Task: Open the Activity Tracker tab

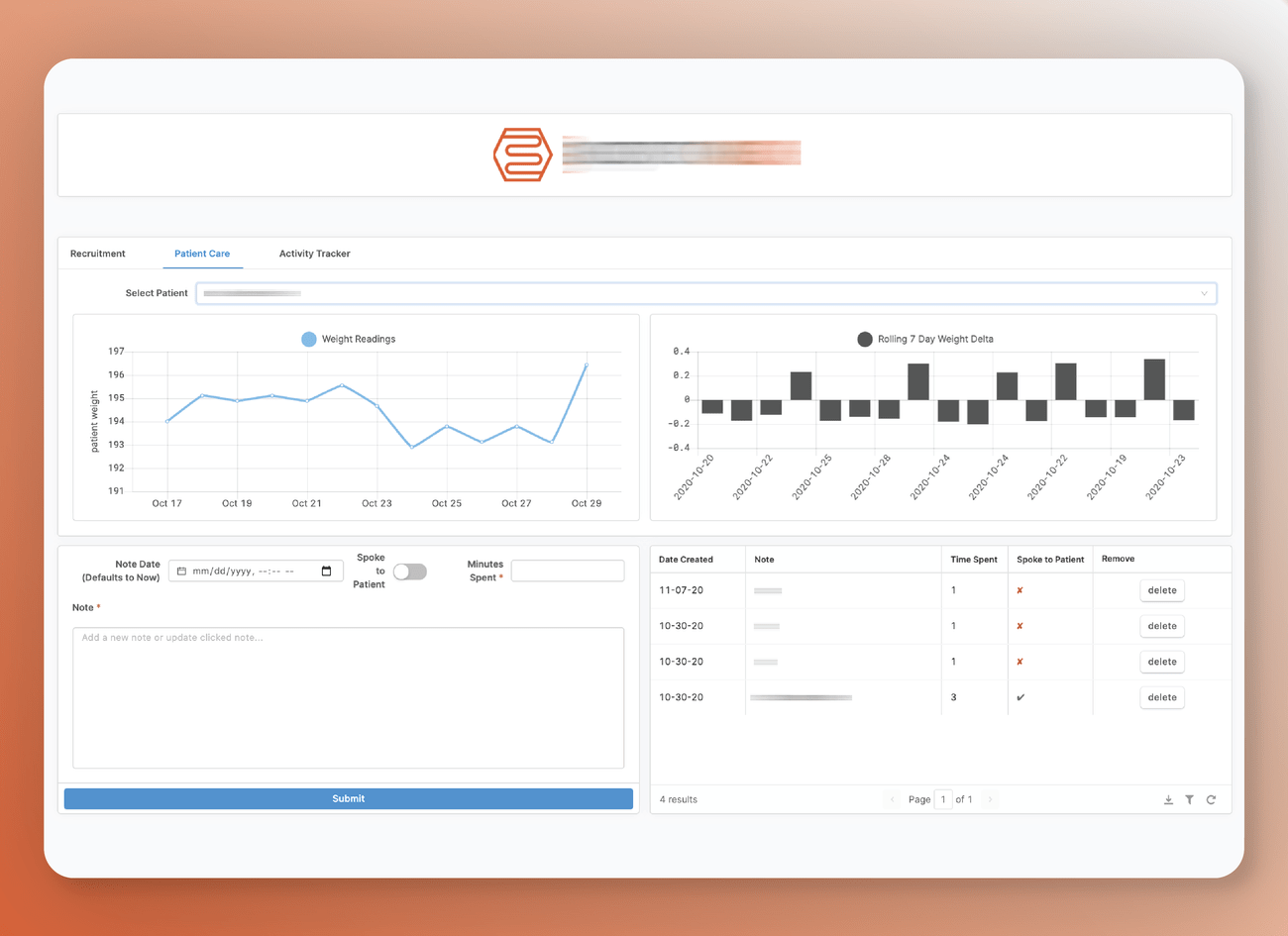Action: [314, 254]
